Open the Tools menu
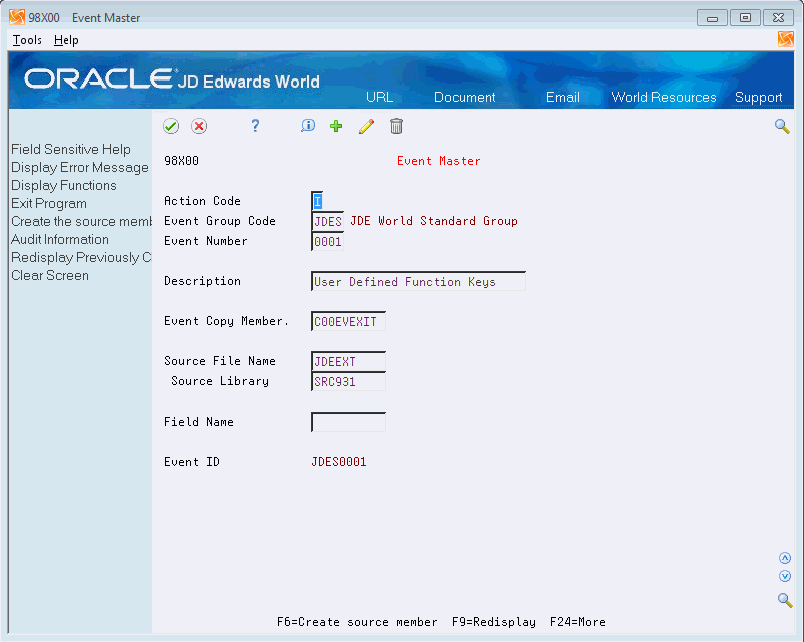804x642 pixels. coord(27,40)
